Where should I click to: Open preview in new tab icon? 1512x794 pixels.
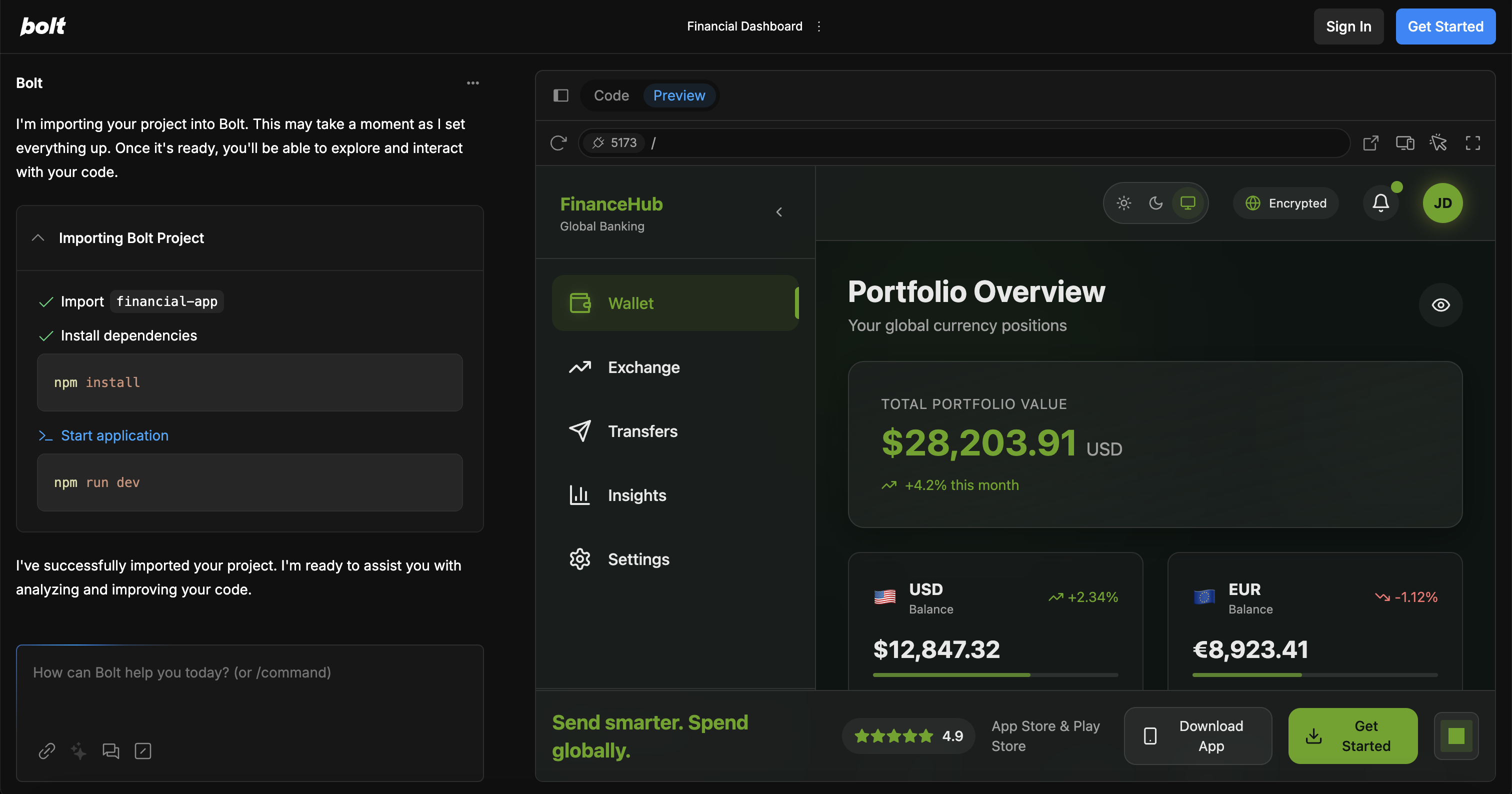tap(1370, 142)
